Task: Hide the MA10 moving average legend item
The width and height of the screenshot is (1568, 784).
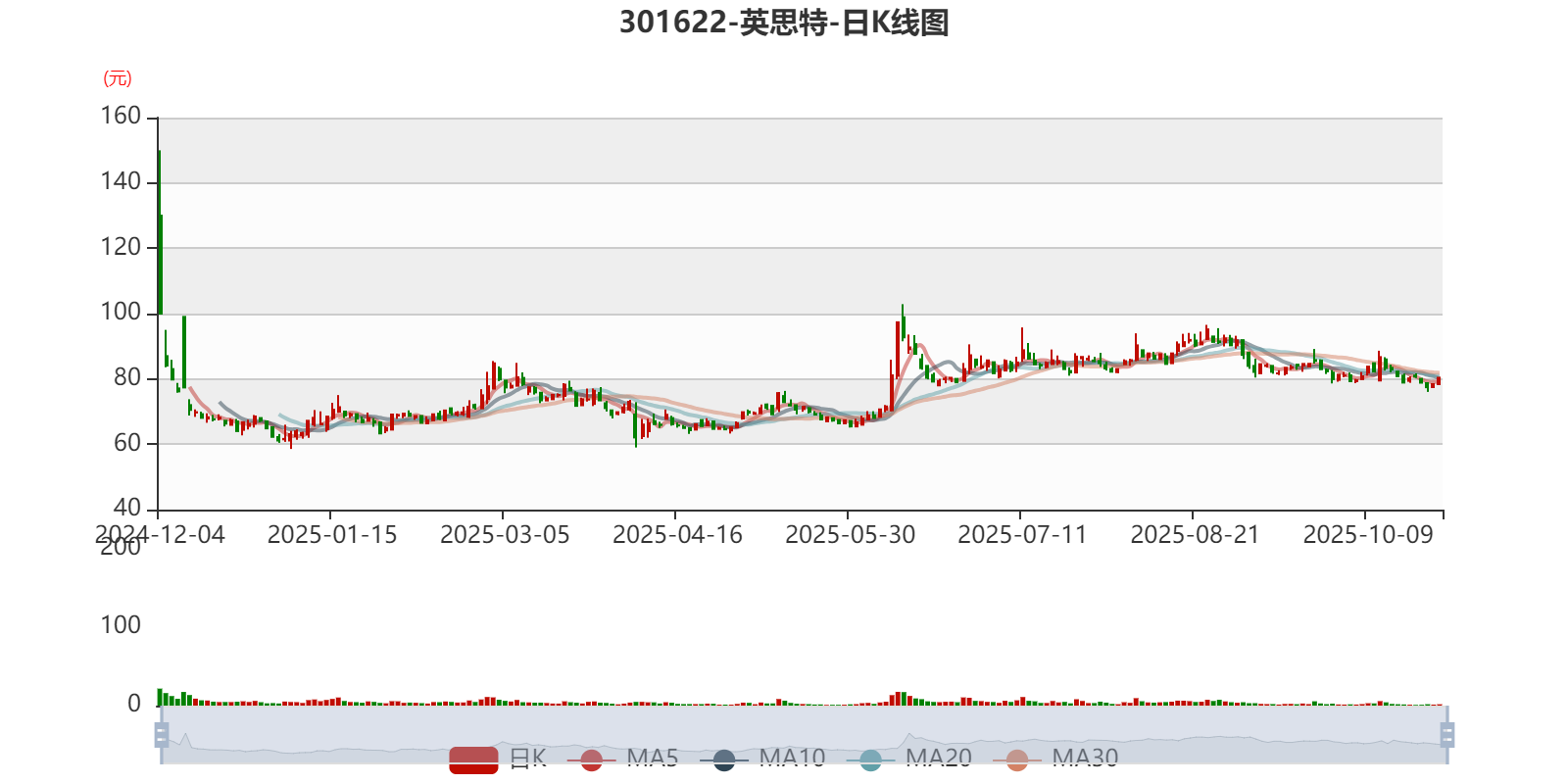Action: 762,759
